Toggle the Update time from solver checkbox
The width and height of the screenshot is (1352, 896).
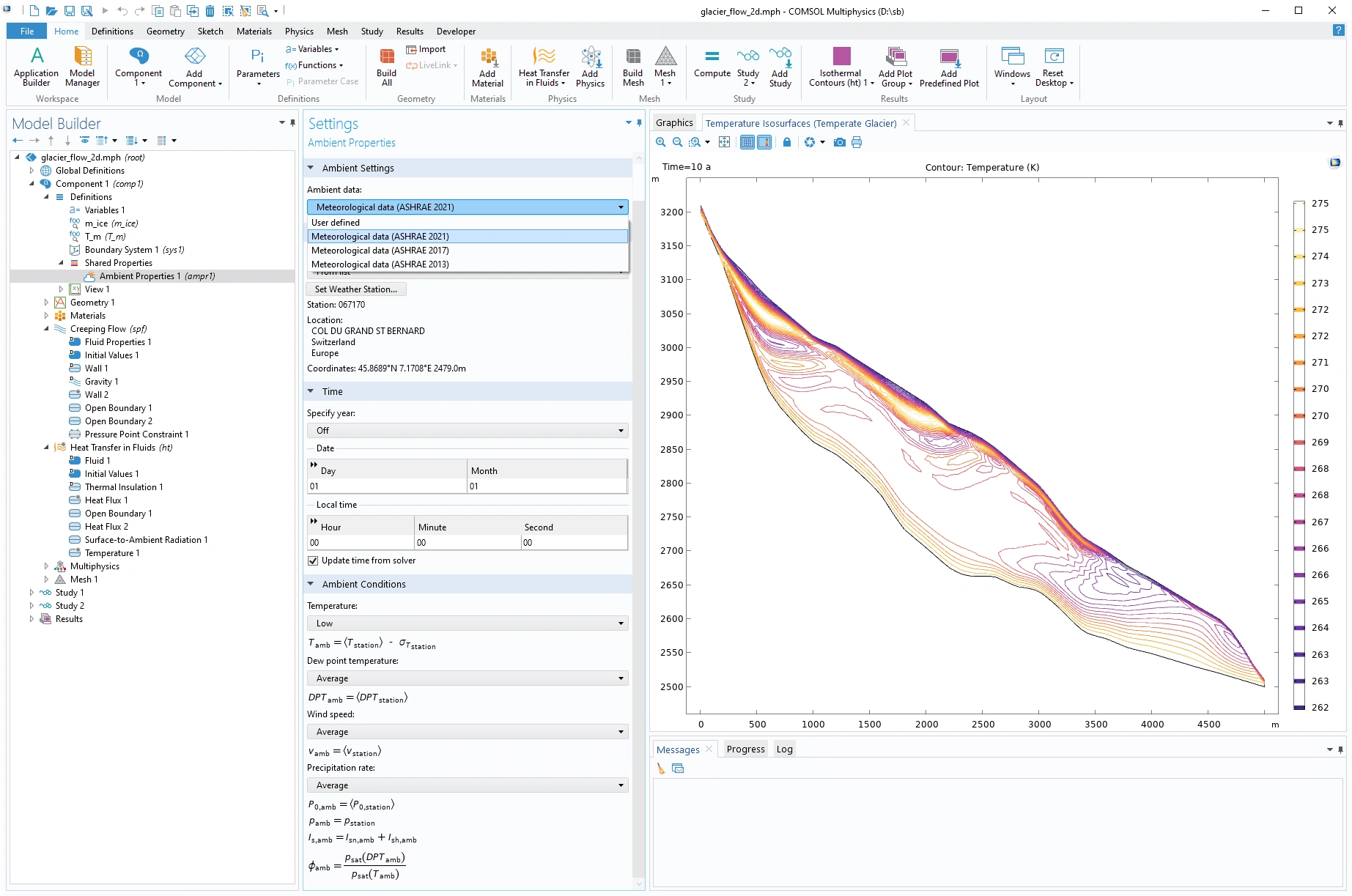point(313,560)
